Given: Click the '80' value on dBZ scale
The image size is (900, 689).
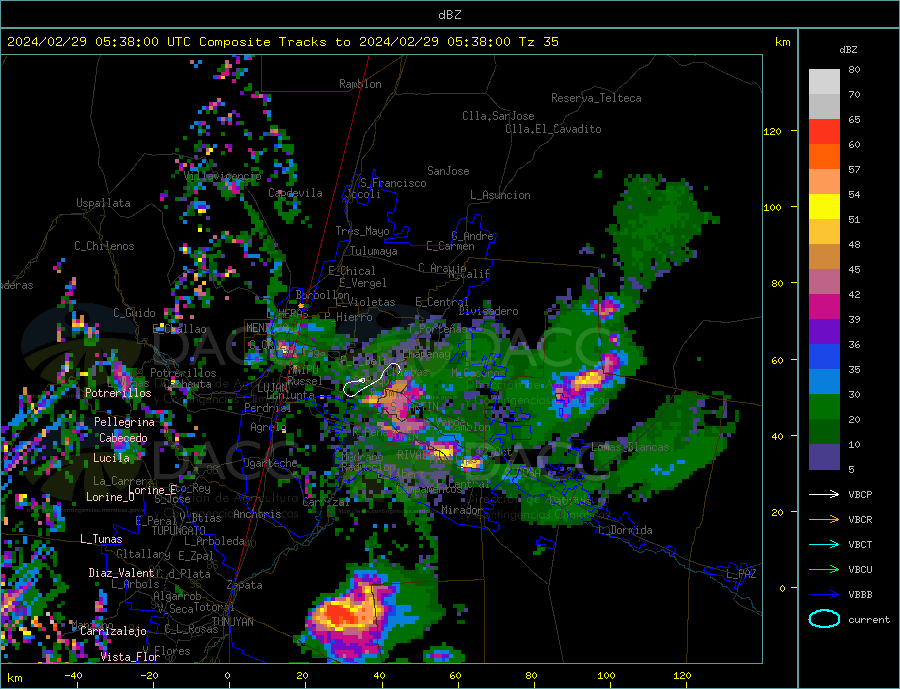Looking at the screenshot, I should pos(854,69).
